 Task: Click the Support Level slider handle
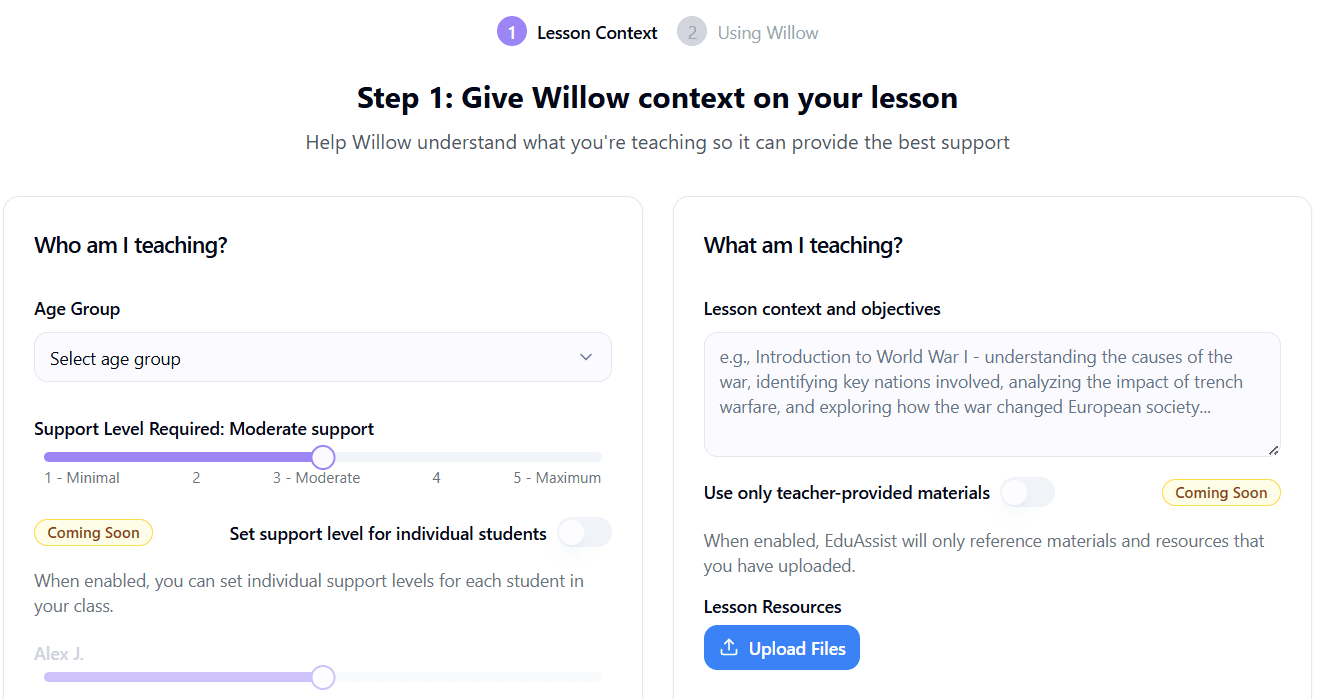322,457
